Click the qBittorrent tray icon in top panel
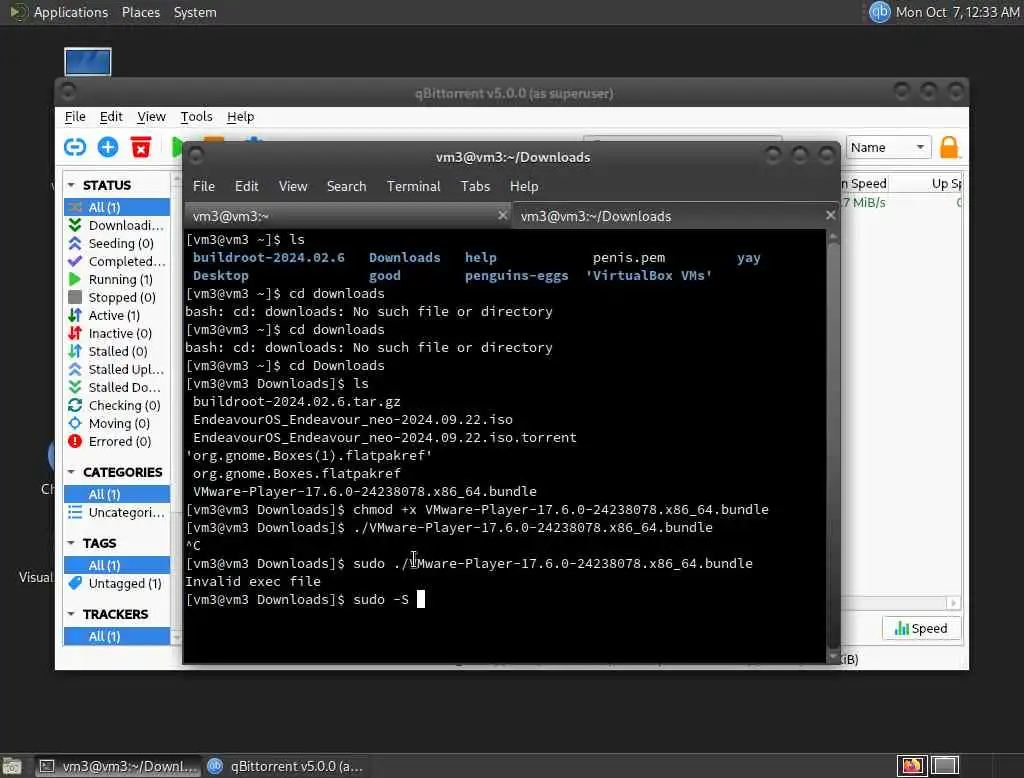The height and width of the screenshot is (778, 1024). click(879, 12)
